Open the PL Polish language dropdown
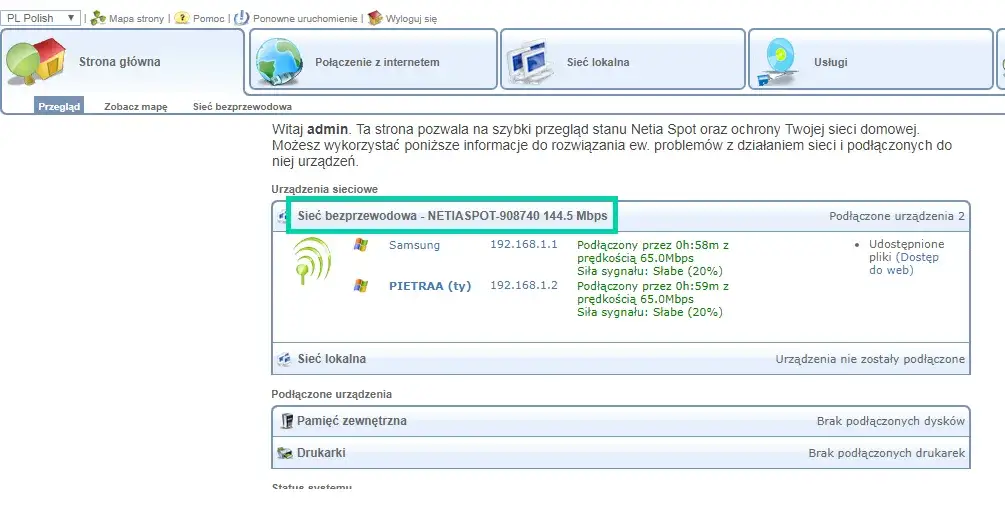The image size is (1005, 509). 40,18
